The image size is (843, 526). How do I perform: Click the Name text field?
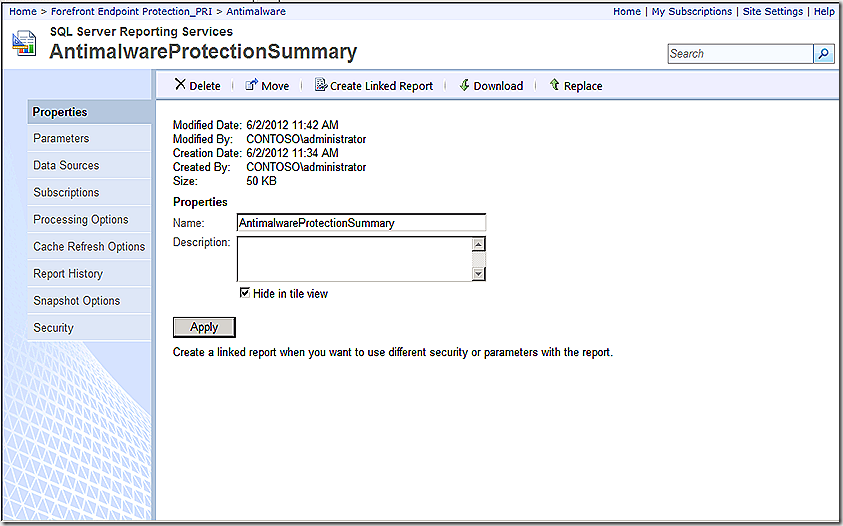[x=361, y=223]
